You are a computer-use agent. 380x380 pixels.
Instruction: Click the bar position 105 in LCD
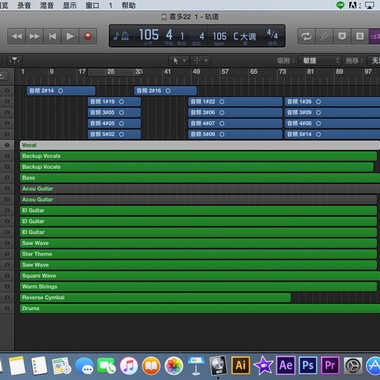click(149, 35)
